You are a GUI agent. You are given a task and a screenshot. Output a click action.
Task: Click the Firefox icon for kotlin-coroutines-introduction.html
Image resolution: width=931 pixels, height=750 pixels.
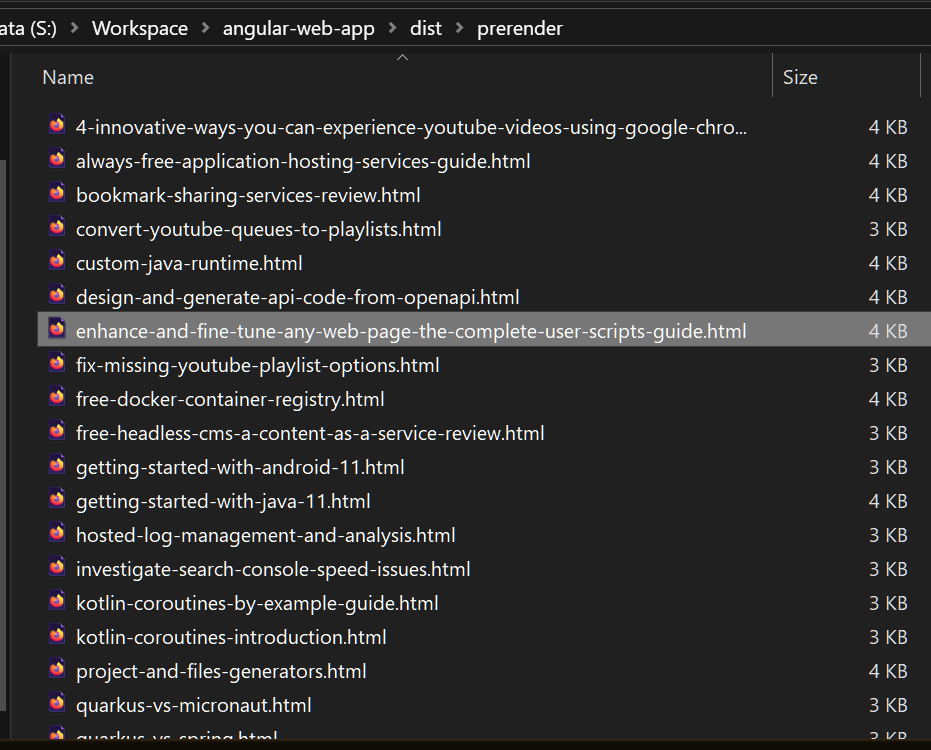coord(57,636)
